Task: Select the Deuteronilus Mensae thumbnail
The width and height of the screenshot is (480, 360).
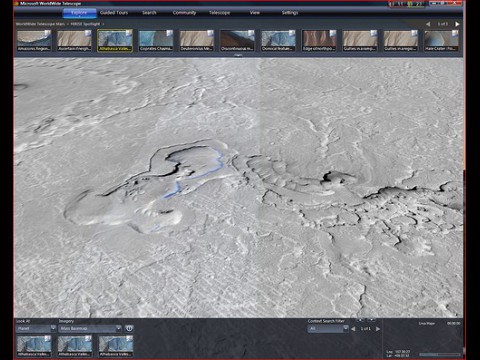Action: click(x=197, y=40)
